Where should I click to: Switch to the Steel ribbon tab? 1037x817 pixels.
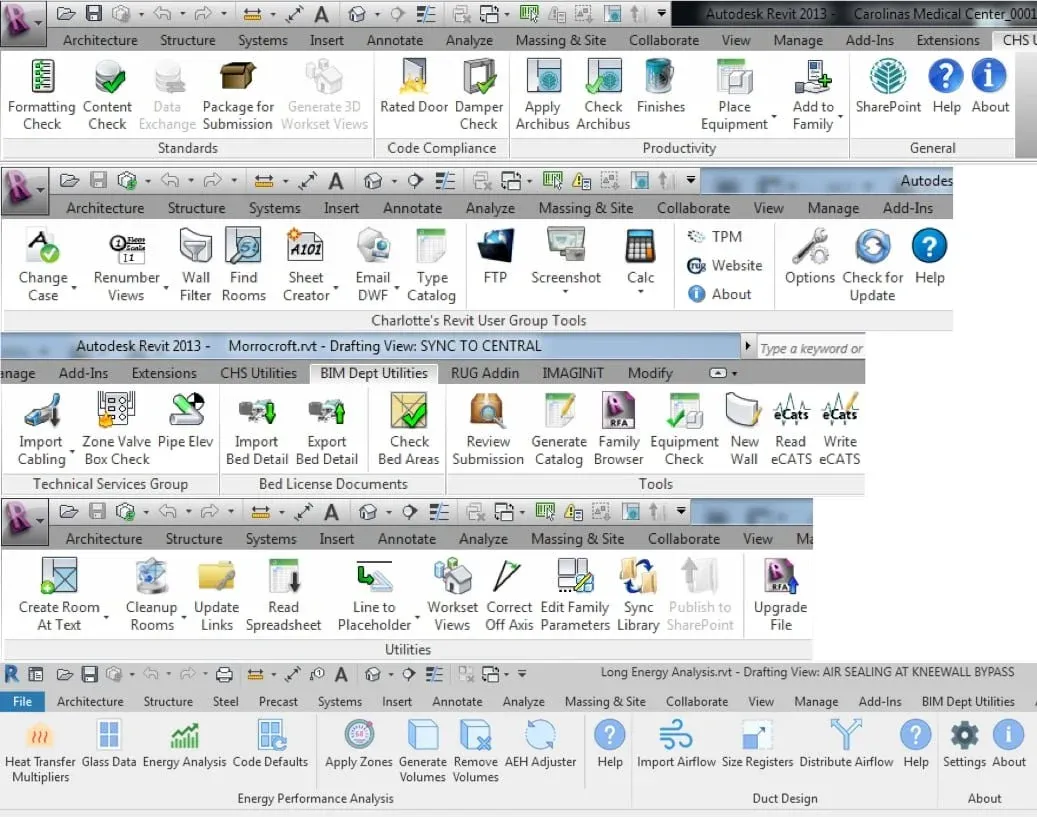coord(226,701)
